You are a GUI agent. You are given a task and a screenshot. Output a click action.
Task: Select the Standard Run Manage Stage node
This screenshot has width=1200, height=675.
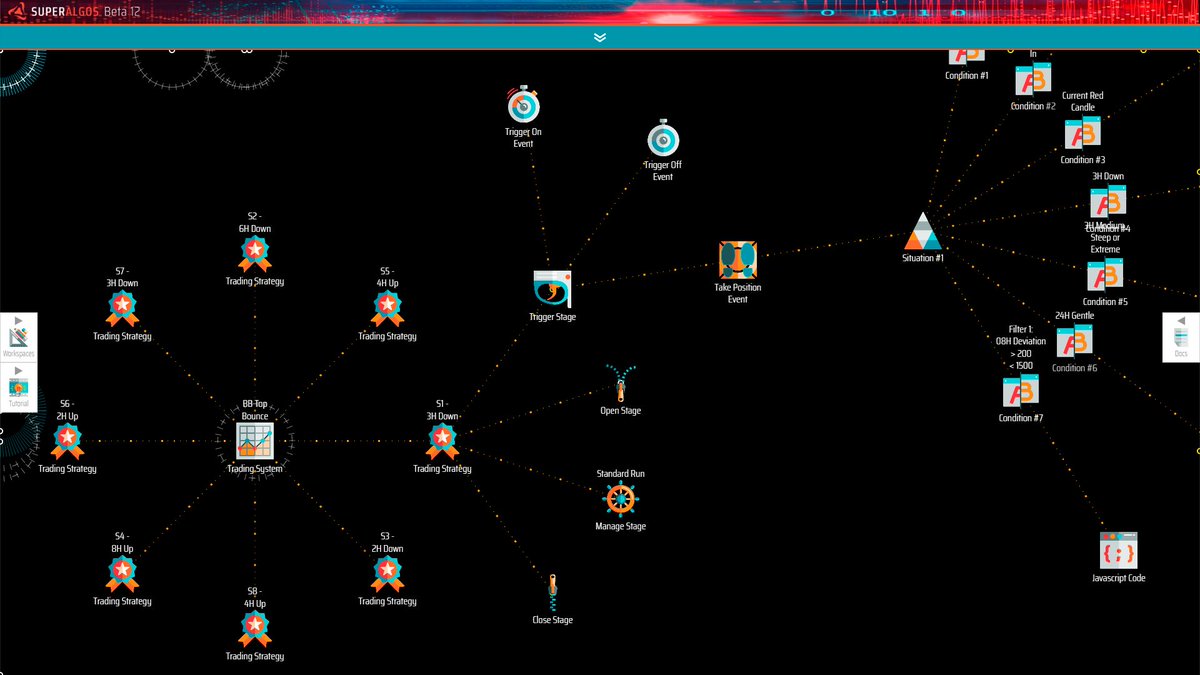click(620, 499)
